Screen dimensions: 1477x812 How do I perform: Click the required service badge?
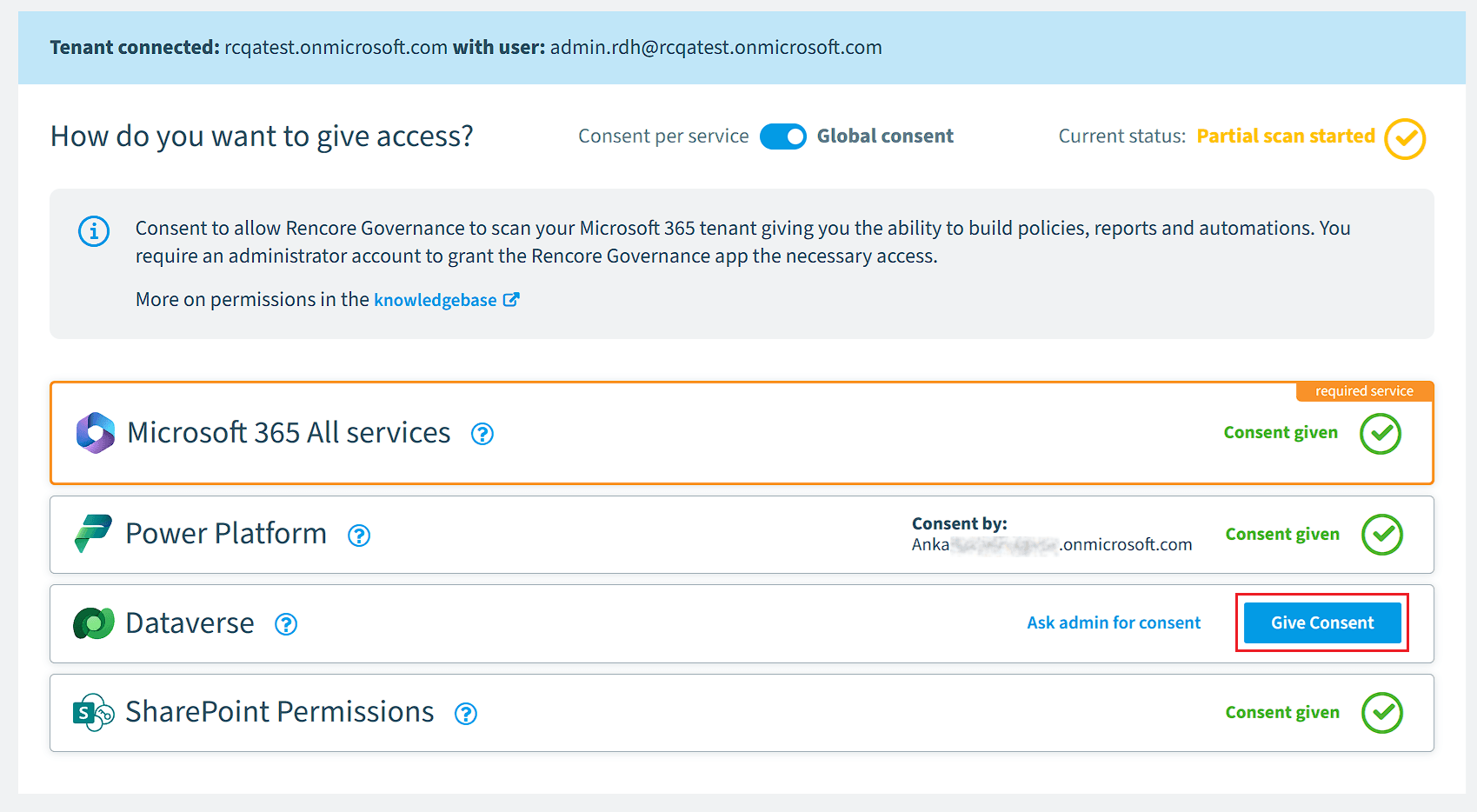(1364, 391)
